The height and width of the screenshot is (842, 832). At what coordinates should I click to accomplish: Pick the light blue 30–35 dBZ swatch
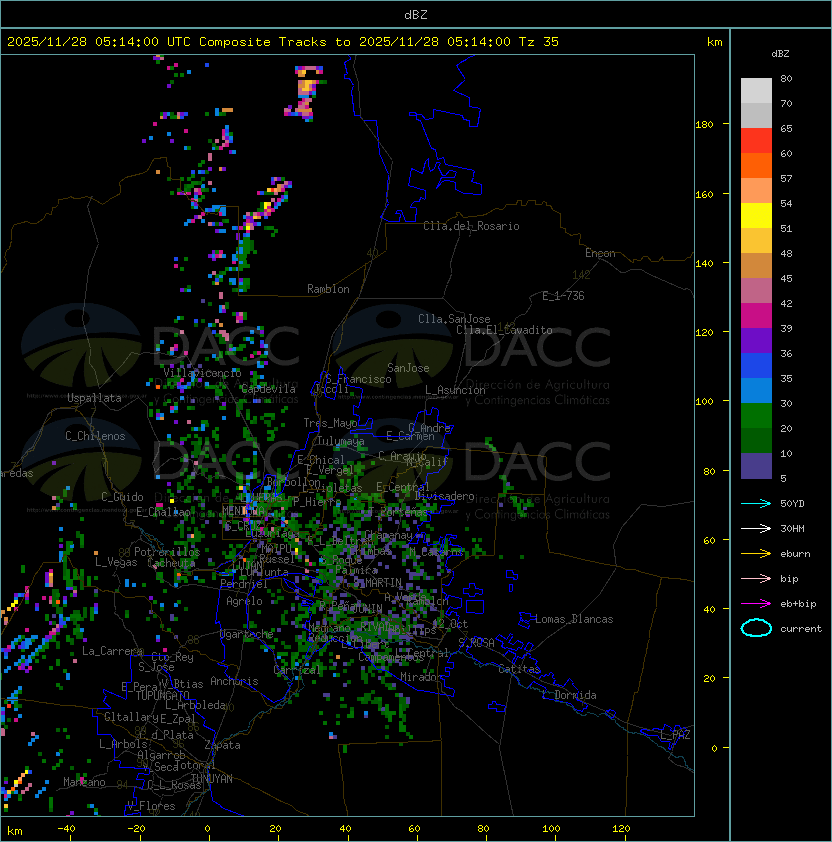pos(756,390)
